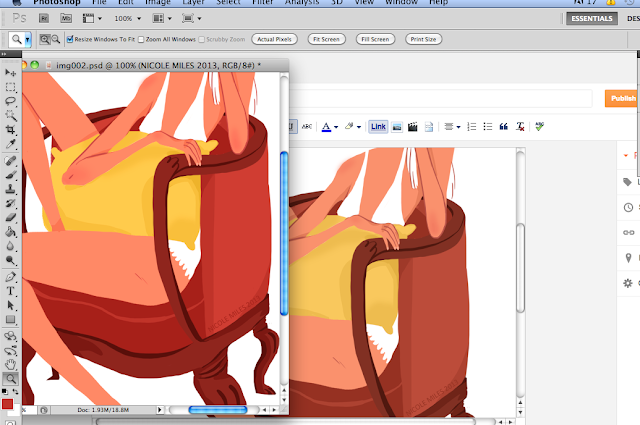Image resolution: width=640 pixels, height=425 pixels.
Task: Select the History Brush tool
Action: click(x=10, y=203)
